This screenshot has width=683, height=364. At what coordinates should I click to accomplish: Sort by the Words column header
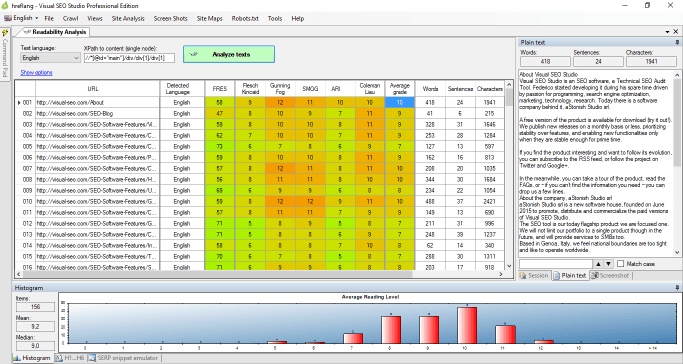coord(430,89)
